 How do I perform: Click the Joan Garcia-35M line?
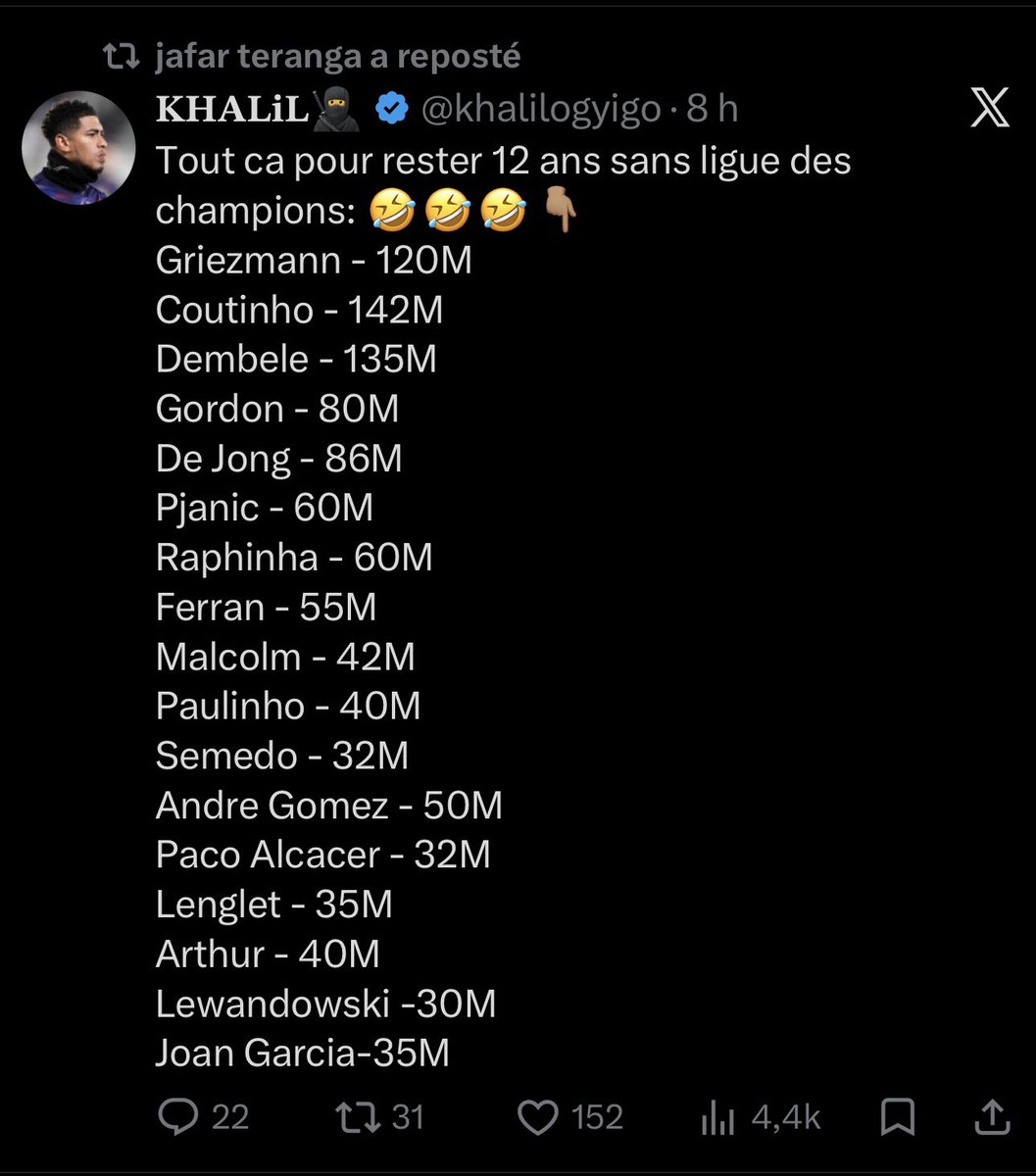[303, 1053]
